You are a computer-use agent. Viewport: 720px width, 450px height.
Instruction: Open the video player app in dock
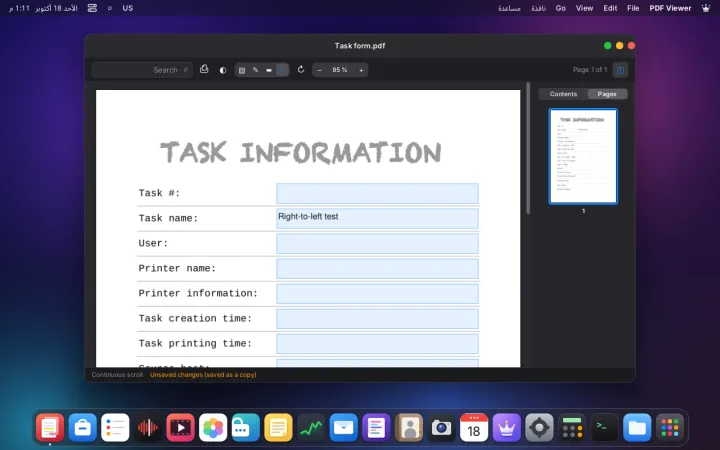(180, 428)
